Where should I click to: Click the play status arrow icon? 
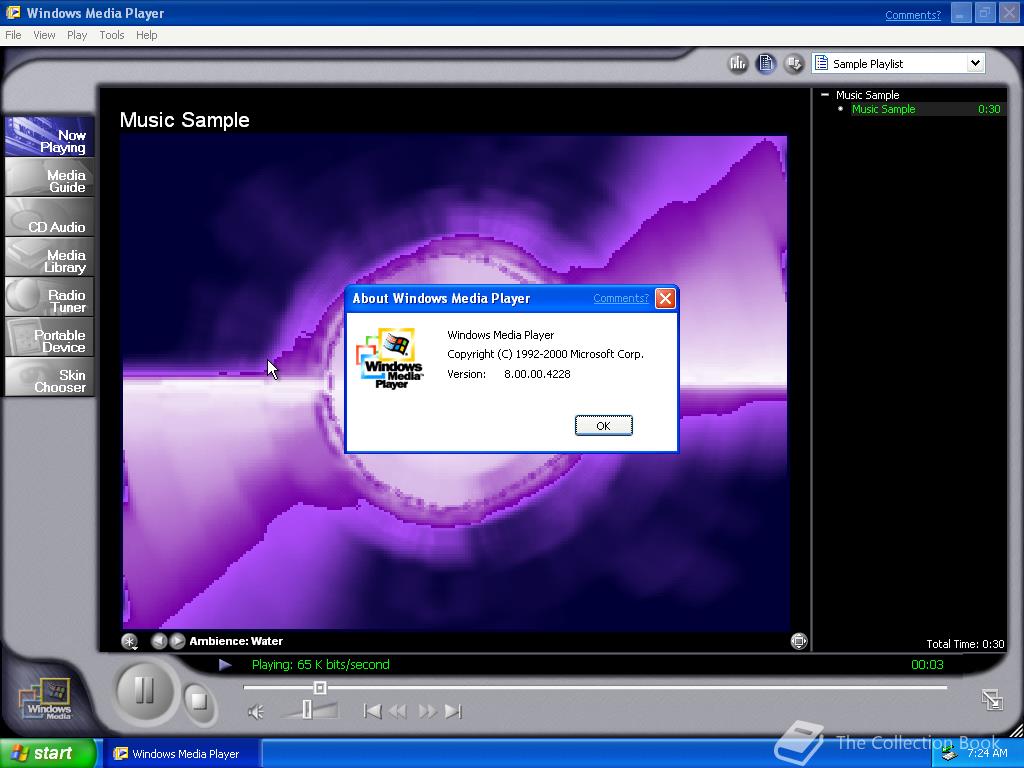click(225, 665)
